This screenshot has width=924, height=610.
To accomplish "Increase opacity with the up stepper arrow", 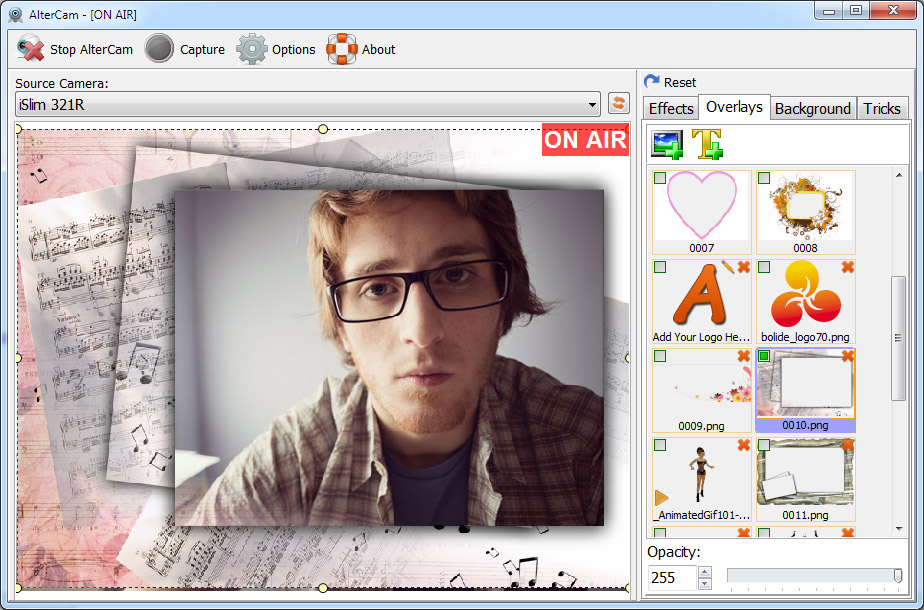I will click(x=704, y=572).
